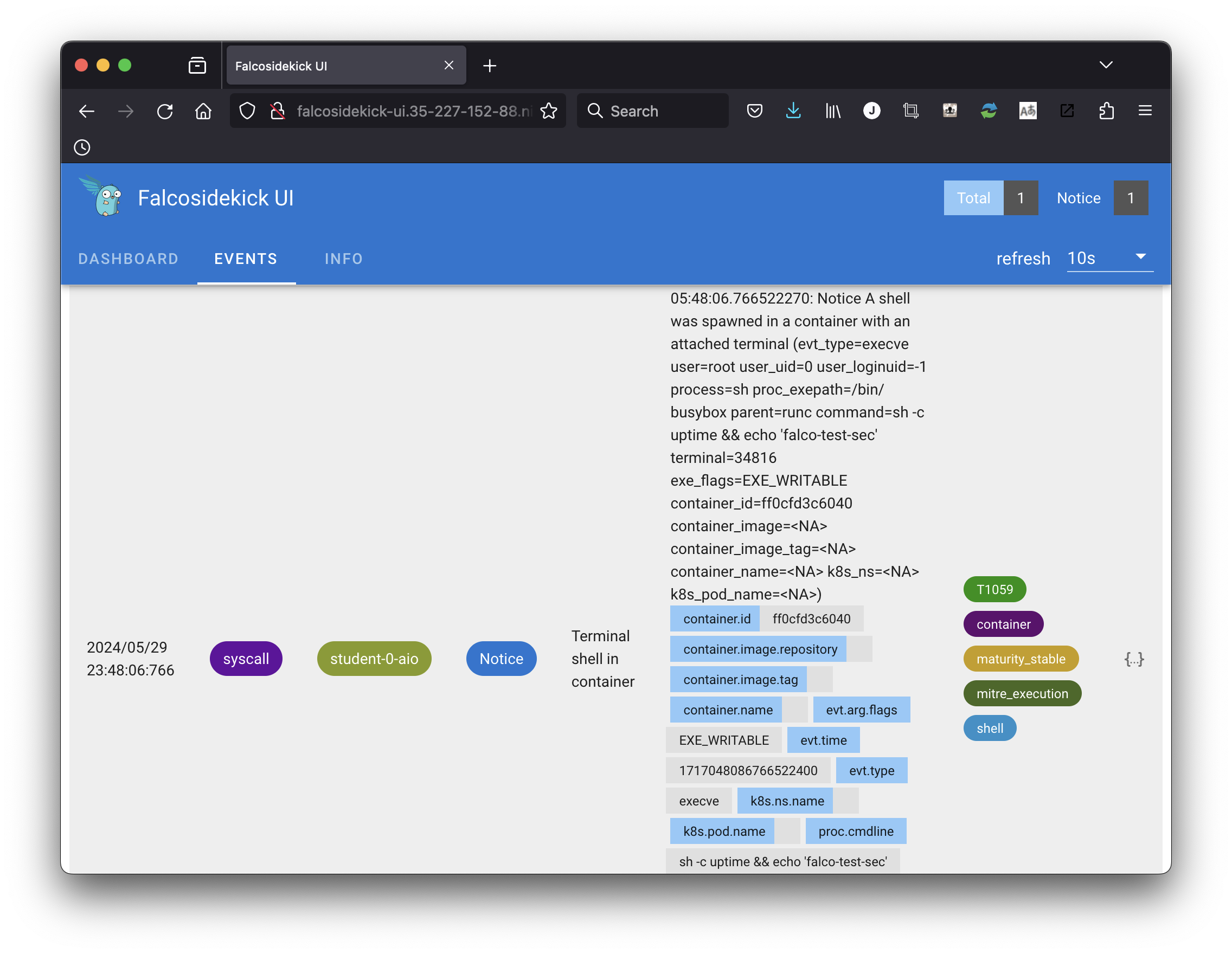Click the open-in-external-window extension icon
1232x954 pixels.
coord(1067,111)
